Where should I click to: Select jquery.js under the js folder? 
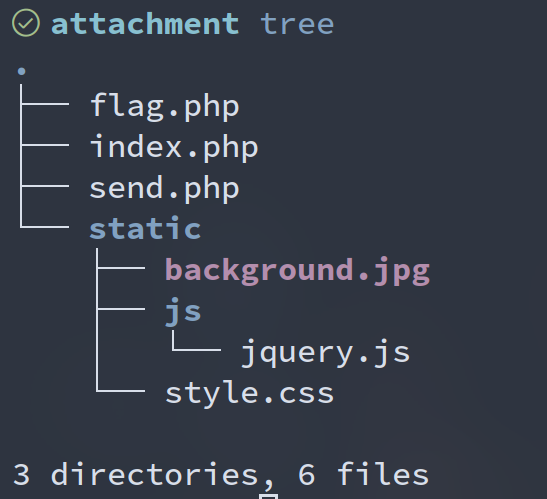(x=325, y=353)
